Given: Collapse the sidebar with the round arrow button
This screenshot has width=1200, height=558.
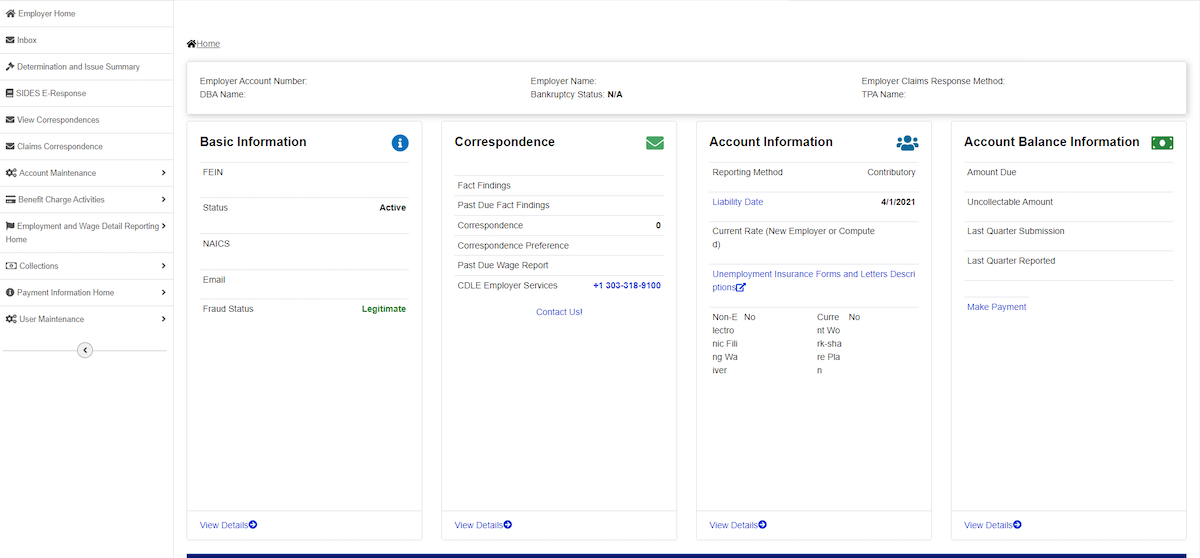Looking at the screenshot, I should [x=85, y=350].
